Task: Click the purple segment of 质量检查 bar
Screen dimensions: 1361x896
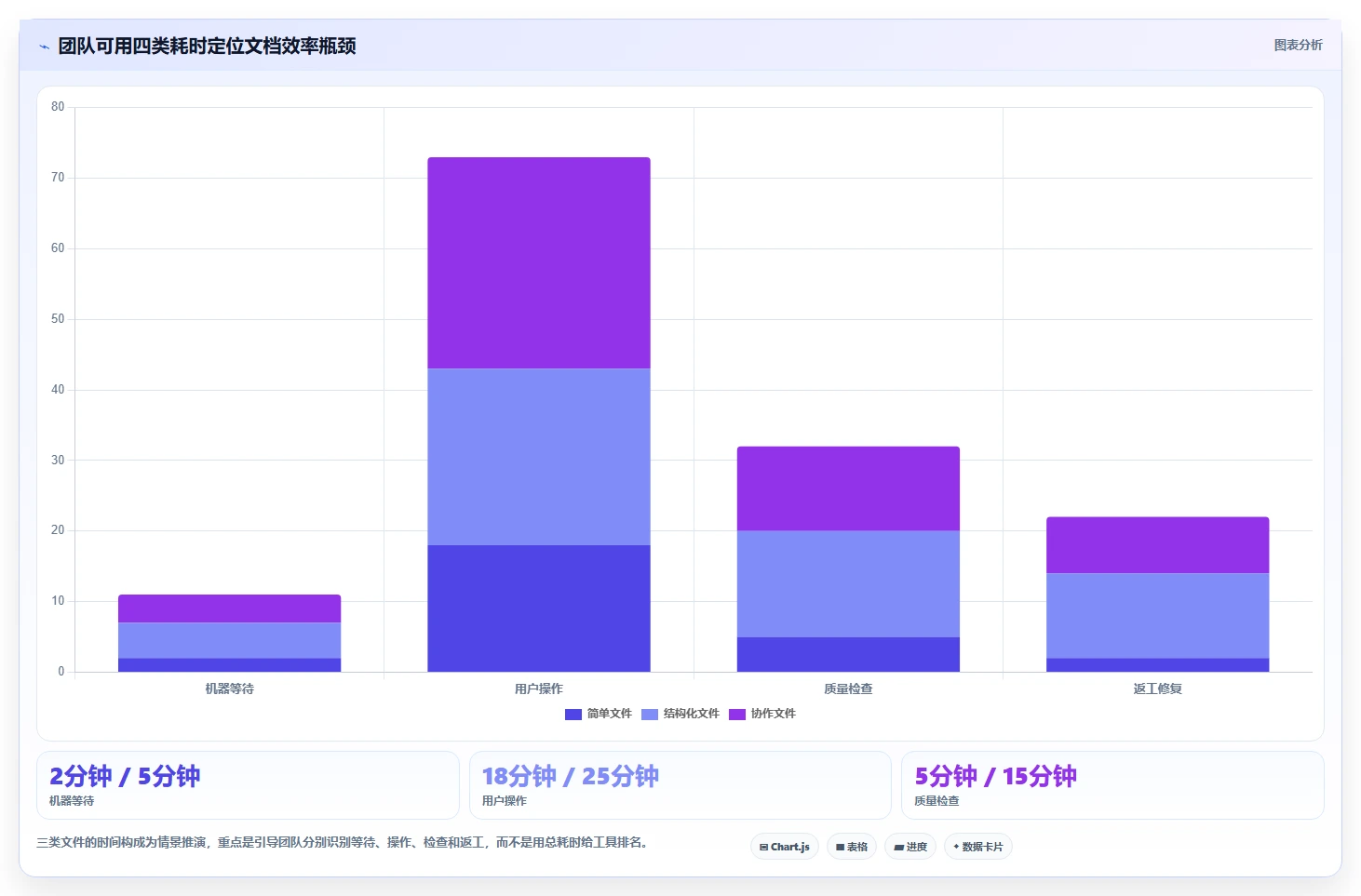Action: (848, 488)
